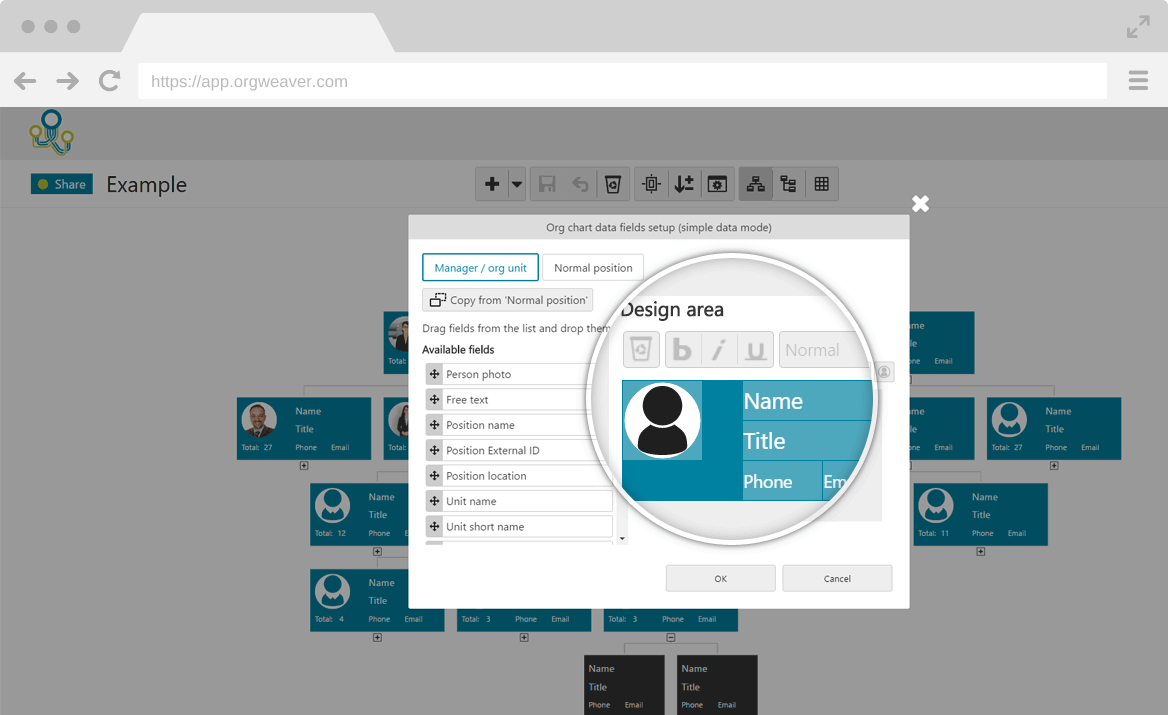This screenshot has height=715, width=1168.
Task: Apply underline formatting in the Design area
Action: pyautogui.click(x=757, y=349)
